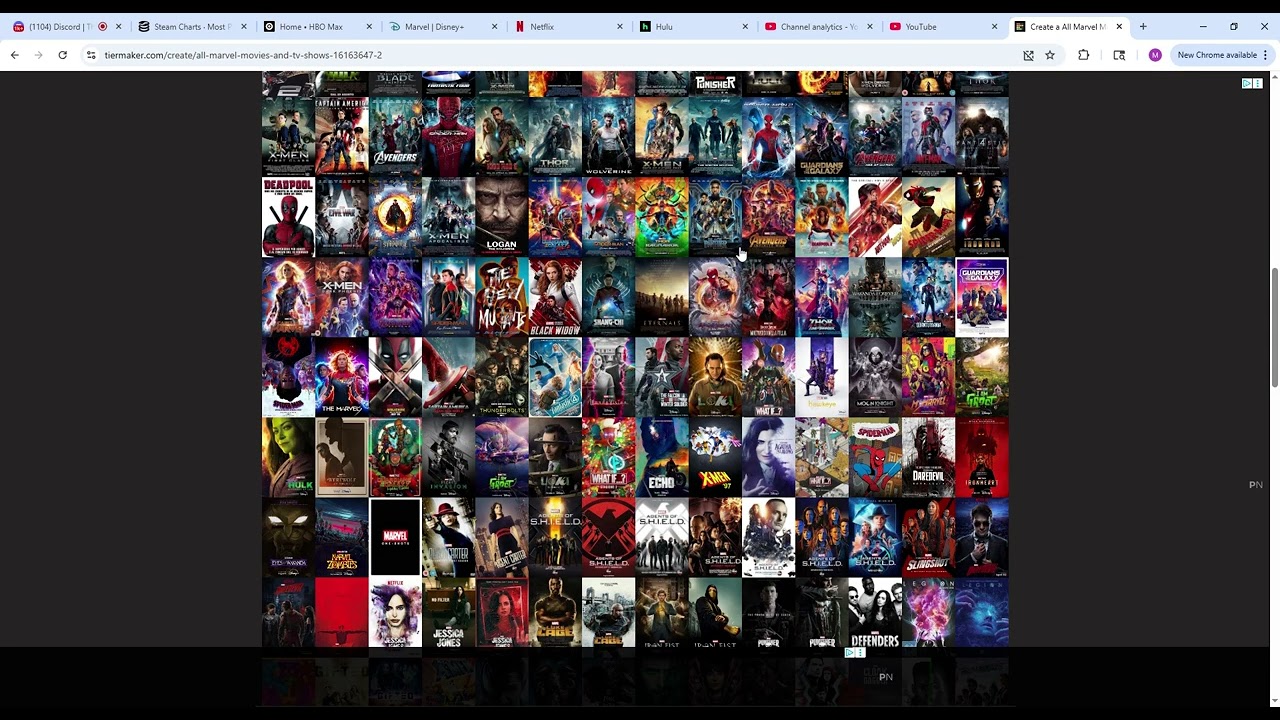The height and width of the screenshot is (720, 1280).
Task: Select the X-Men First Class poster
Action: click(288, 137)
